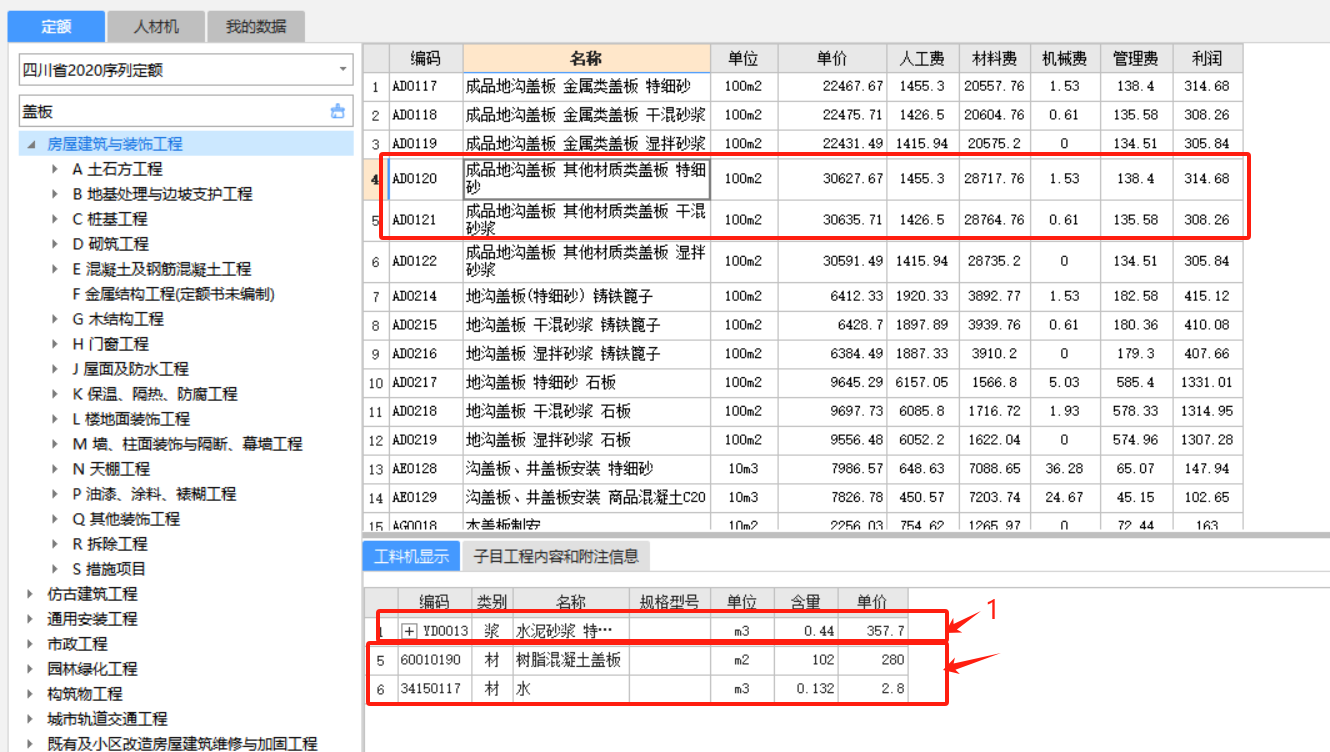Expand the 仿古建筑工程 node
Image resolution: width=1330 pixels, height=752 pixels.
32,594
